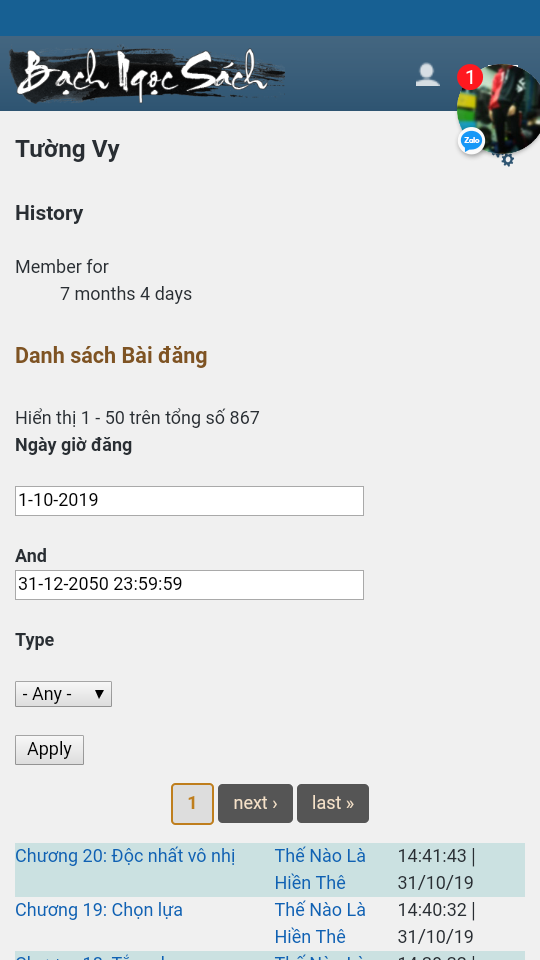Viewport: 540px width, 960px height.
Task: Go to the next › page
Action: tap(255, 803)
